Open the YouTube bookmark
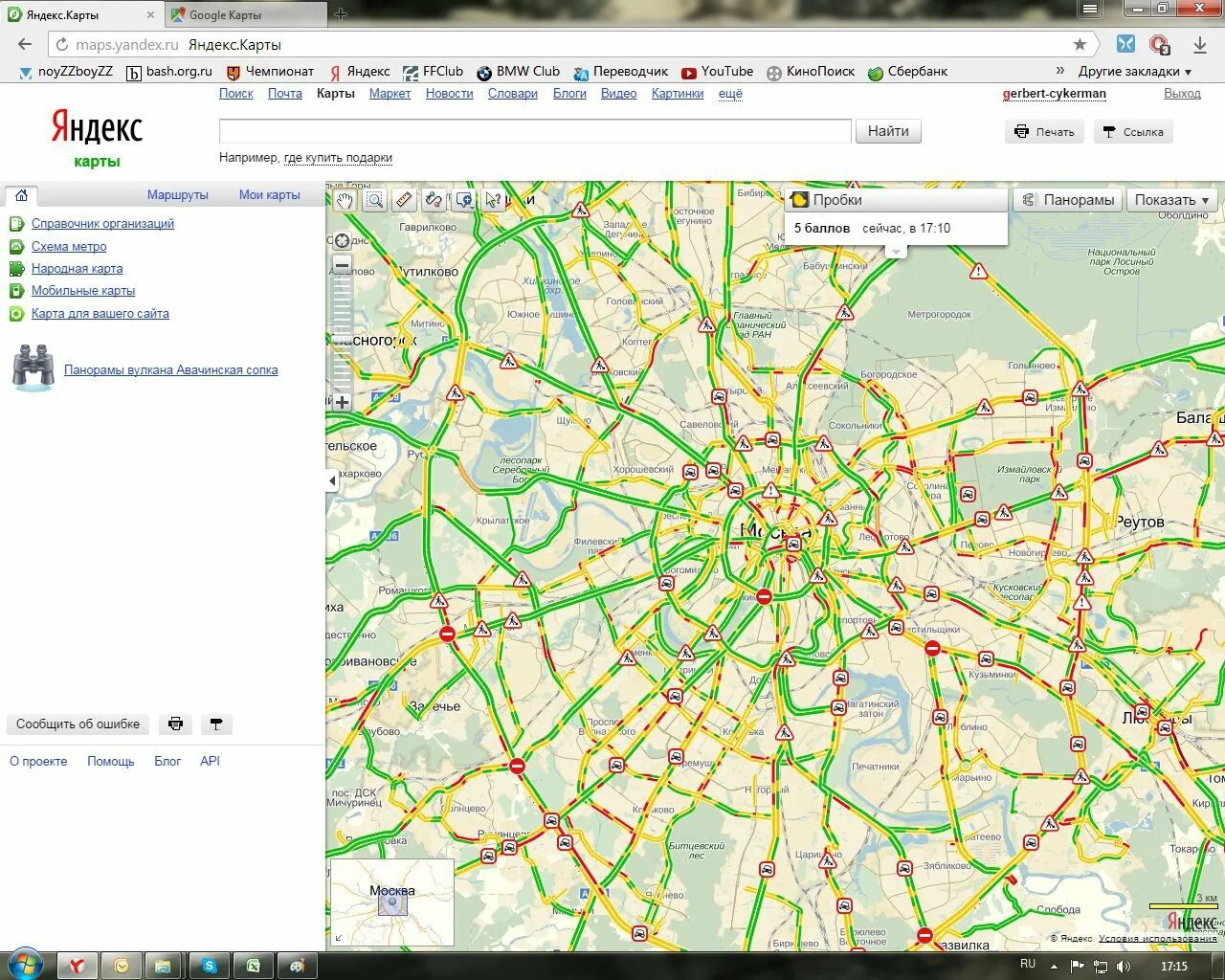Viewport: 1225px width, 980px height. coord(717,72)
